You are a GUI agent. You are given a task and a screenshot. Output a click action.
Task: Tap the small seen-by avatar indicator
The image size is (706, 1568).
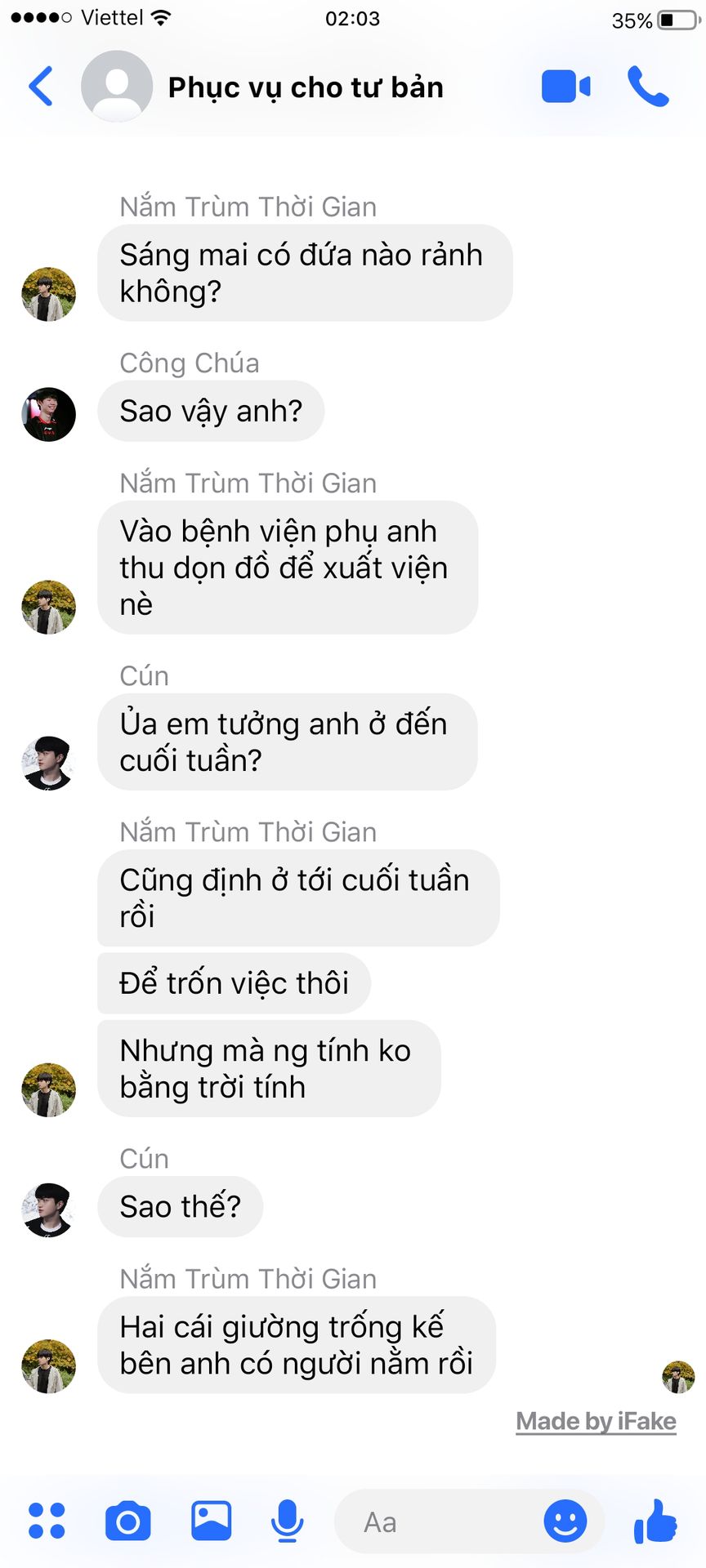678,1377
